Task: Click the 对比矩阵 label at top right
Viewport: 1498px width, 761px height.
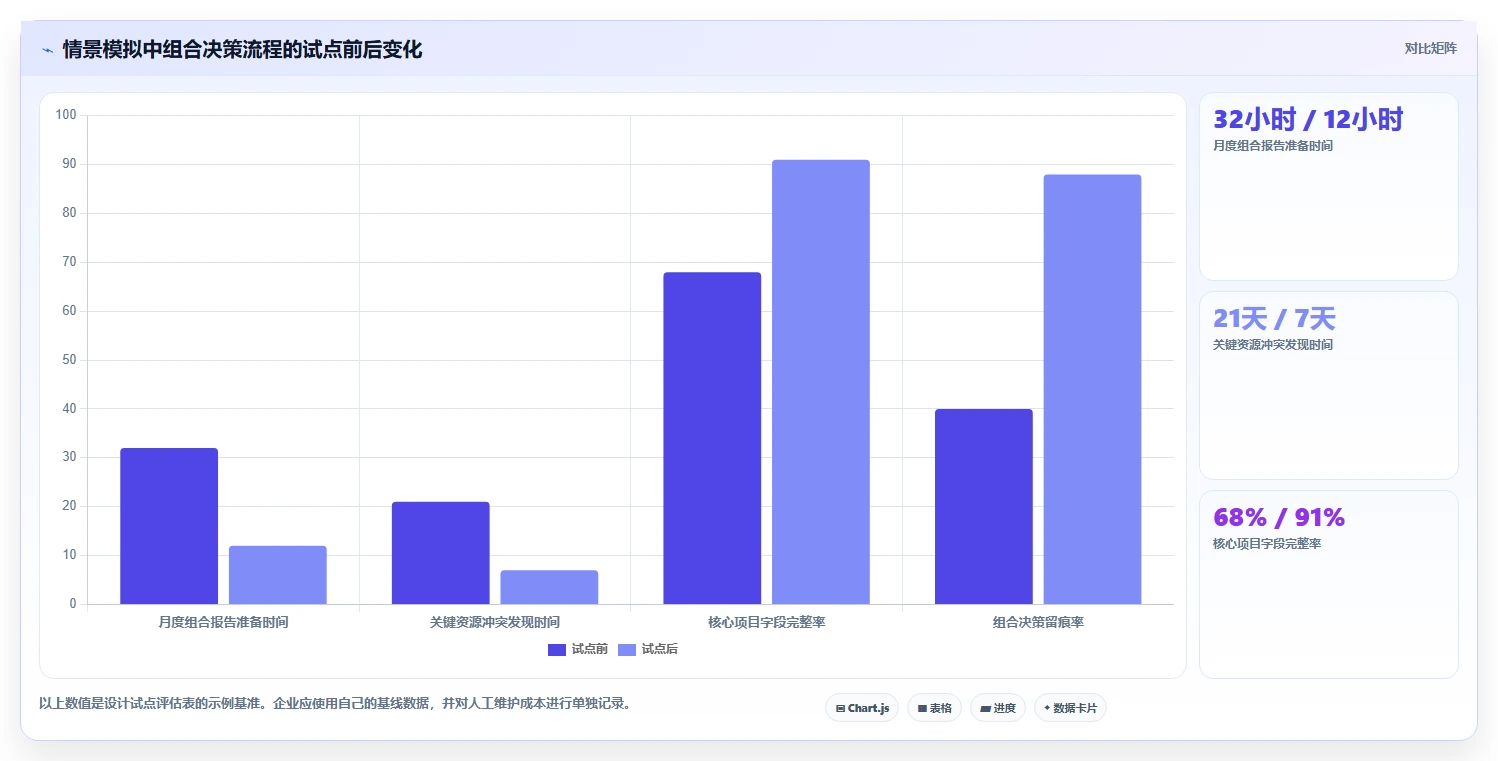Action: pos(1431,48)
